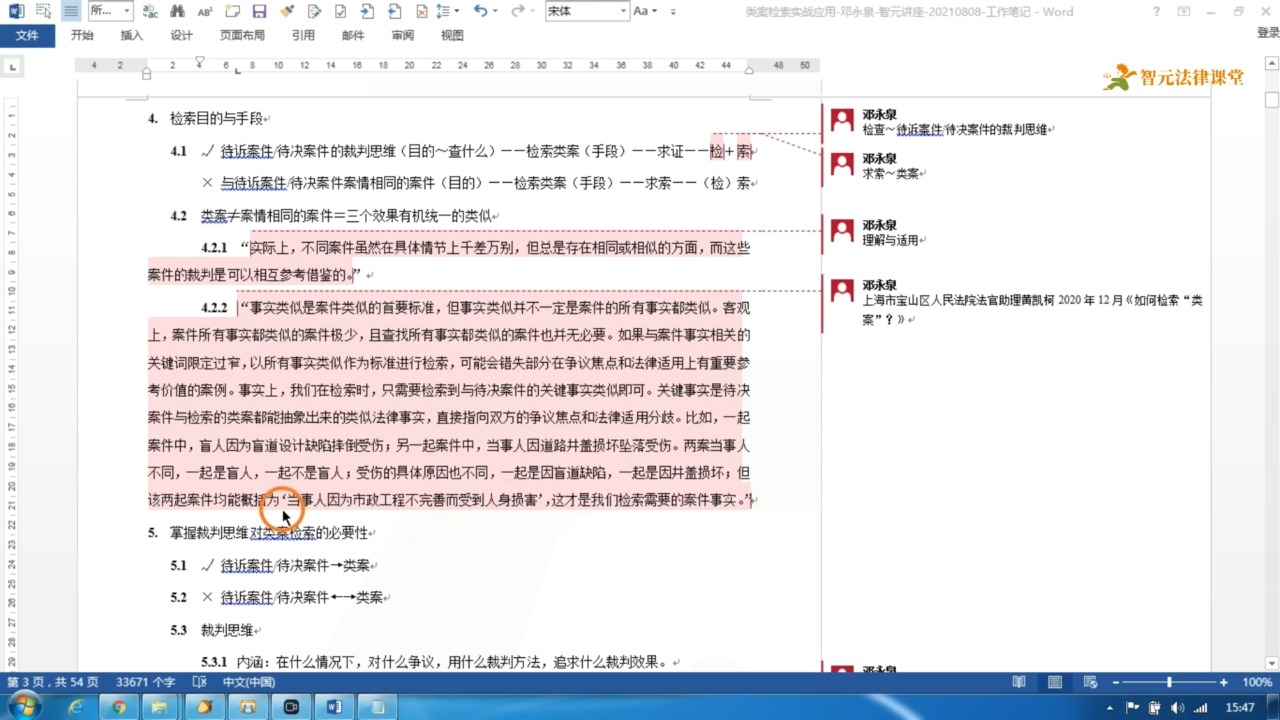Undo the last action

click(480, 11)
